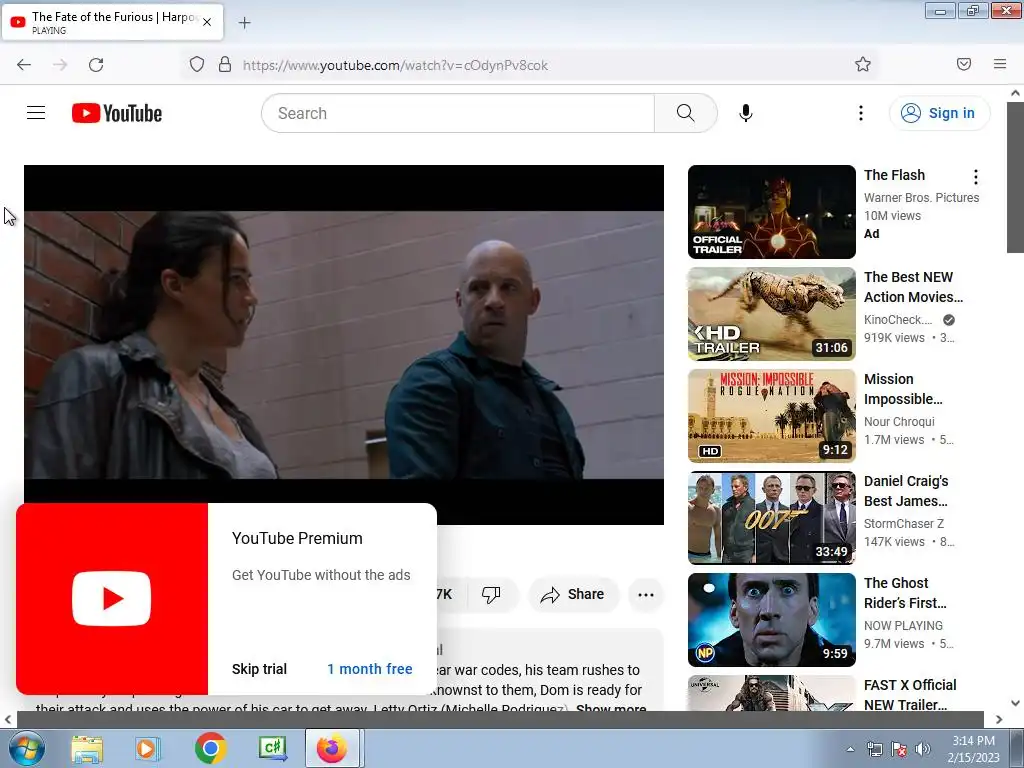The image size is (1024, 768).
Task: Open Daniel Craig's Best James video title
Action: coord(906,491)
